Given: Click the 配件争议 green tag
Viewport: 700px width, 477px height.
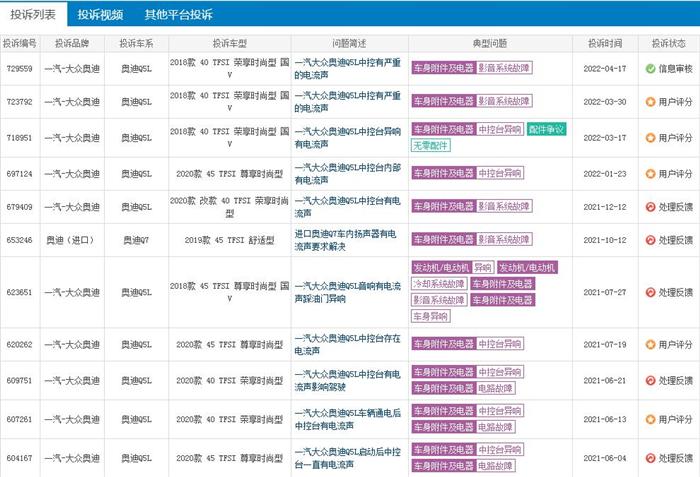Looking at the screenshot, I should [546, 130].
